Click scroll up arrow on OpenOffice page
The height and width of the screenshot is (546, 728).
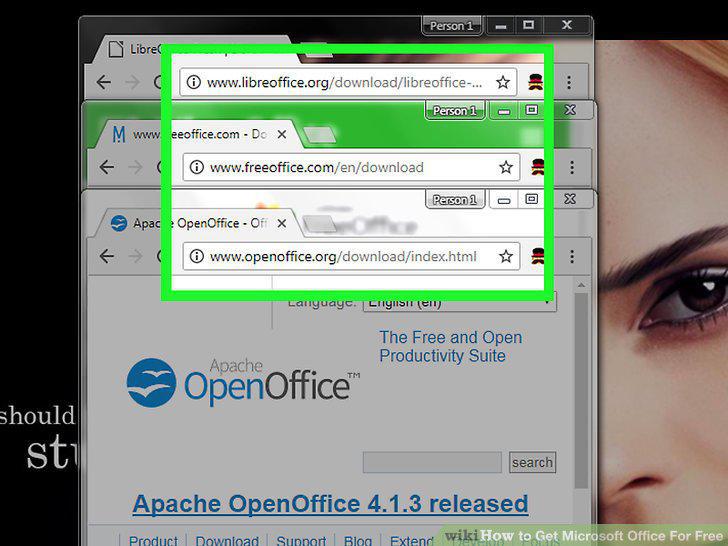click(581, 285)
